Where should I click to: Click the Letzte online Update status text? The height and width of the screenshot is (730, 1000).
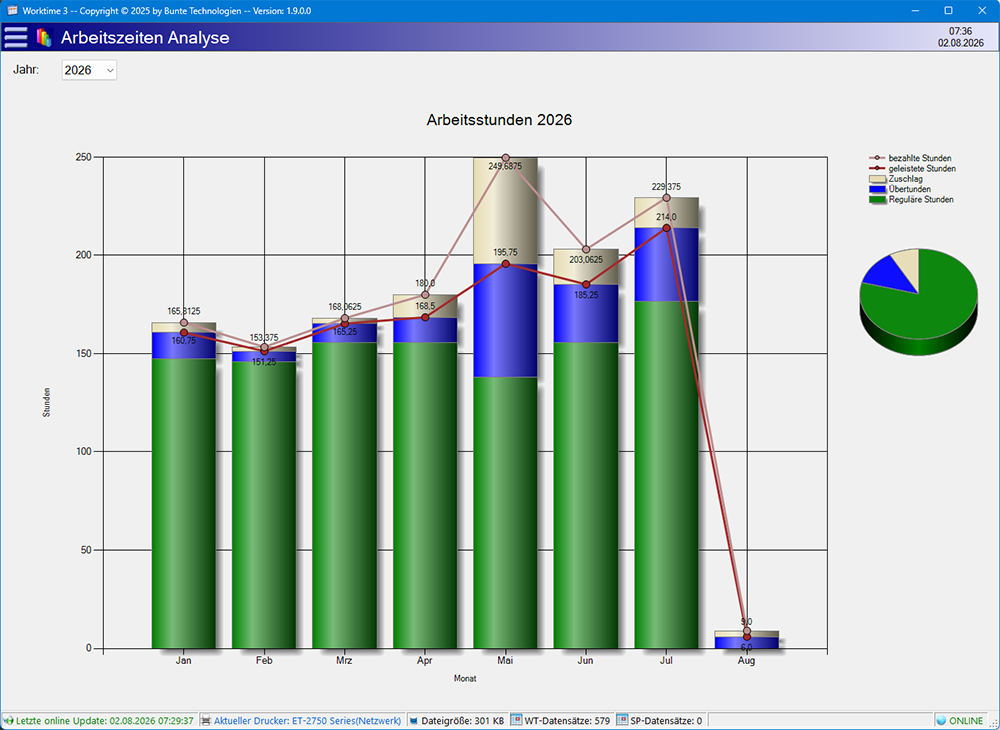105,720
